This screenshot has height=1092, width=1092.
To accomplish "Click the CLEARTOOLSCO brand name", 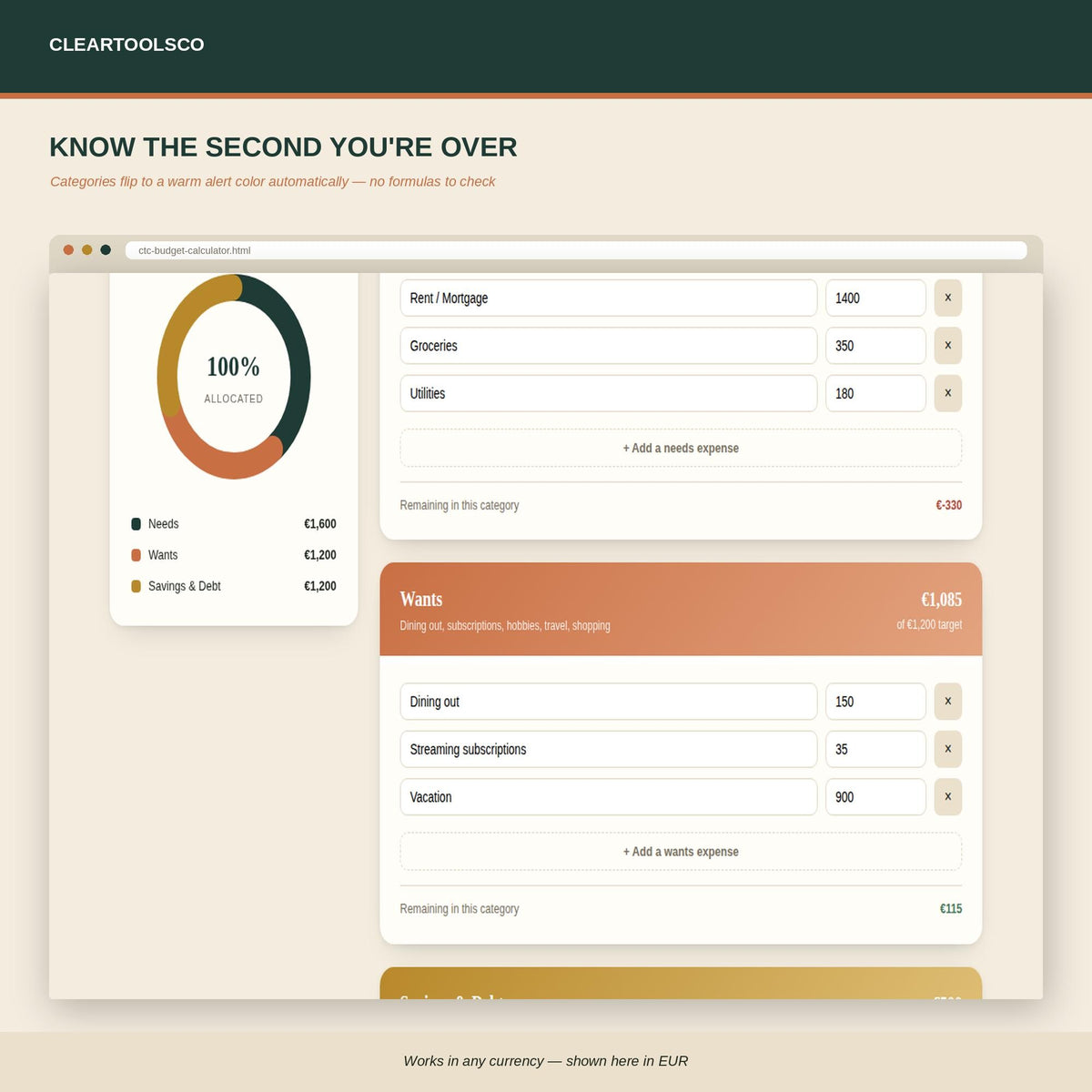I will (x=126, y=45).
